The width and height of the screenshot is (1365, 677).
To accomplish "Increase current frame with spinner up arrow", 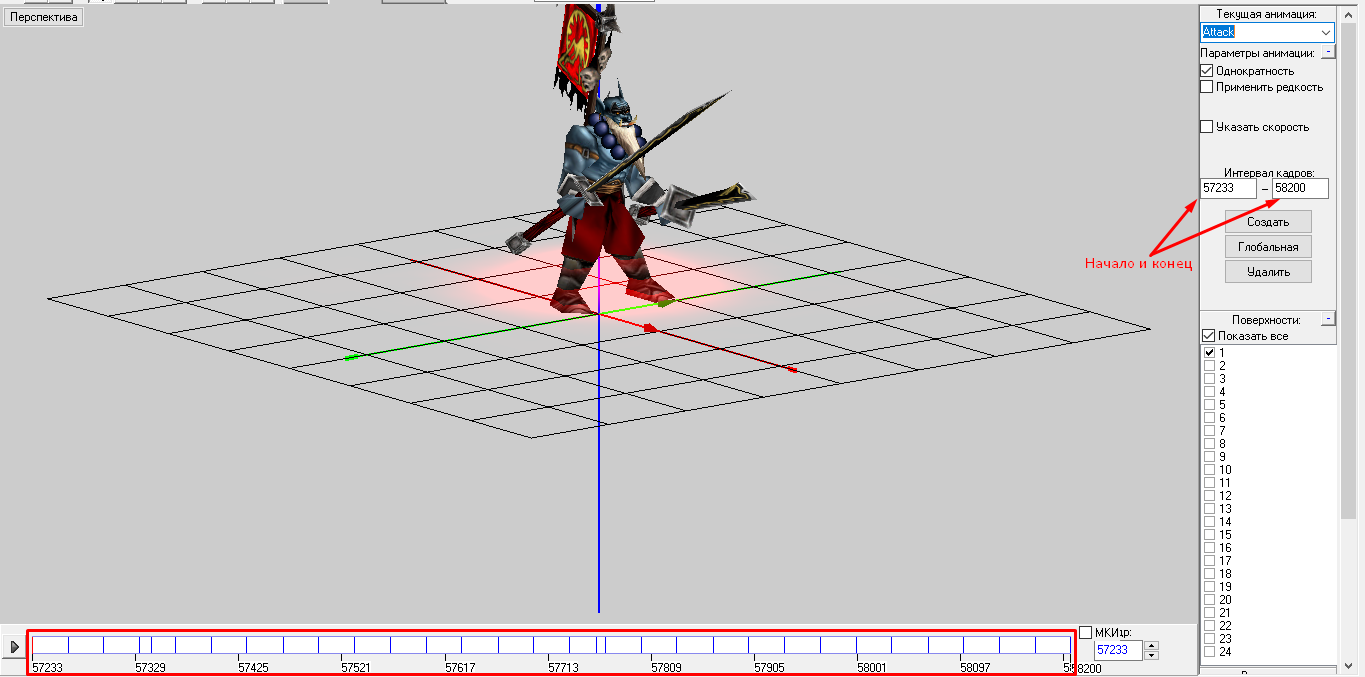I will coord(1151,645).
